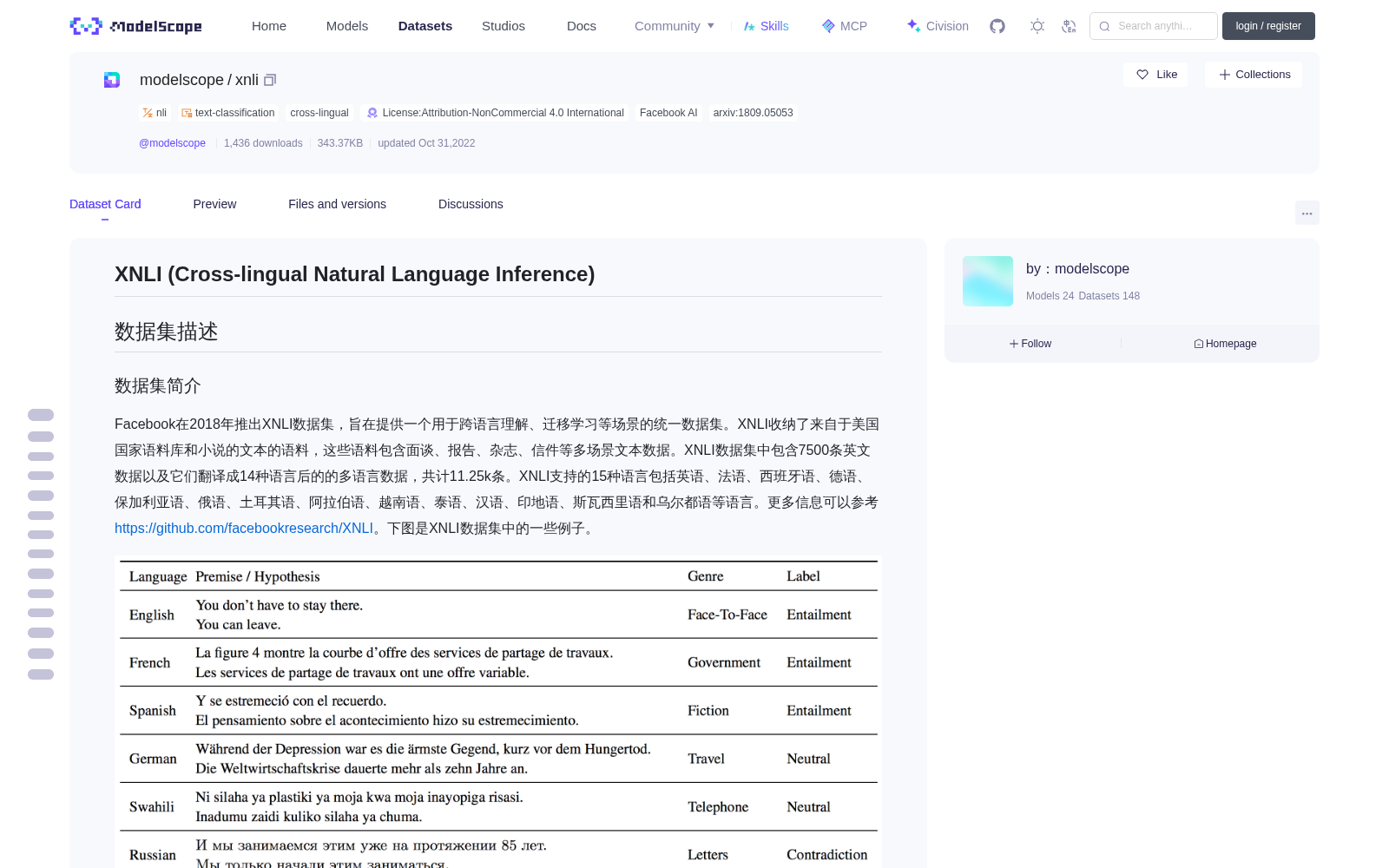Jump using the last outline marker in sidebar

point(41,674)
